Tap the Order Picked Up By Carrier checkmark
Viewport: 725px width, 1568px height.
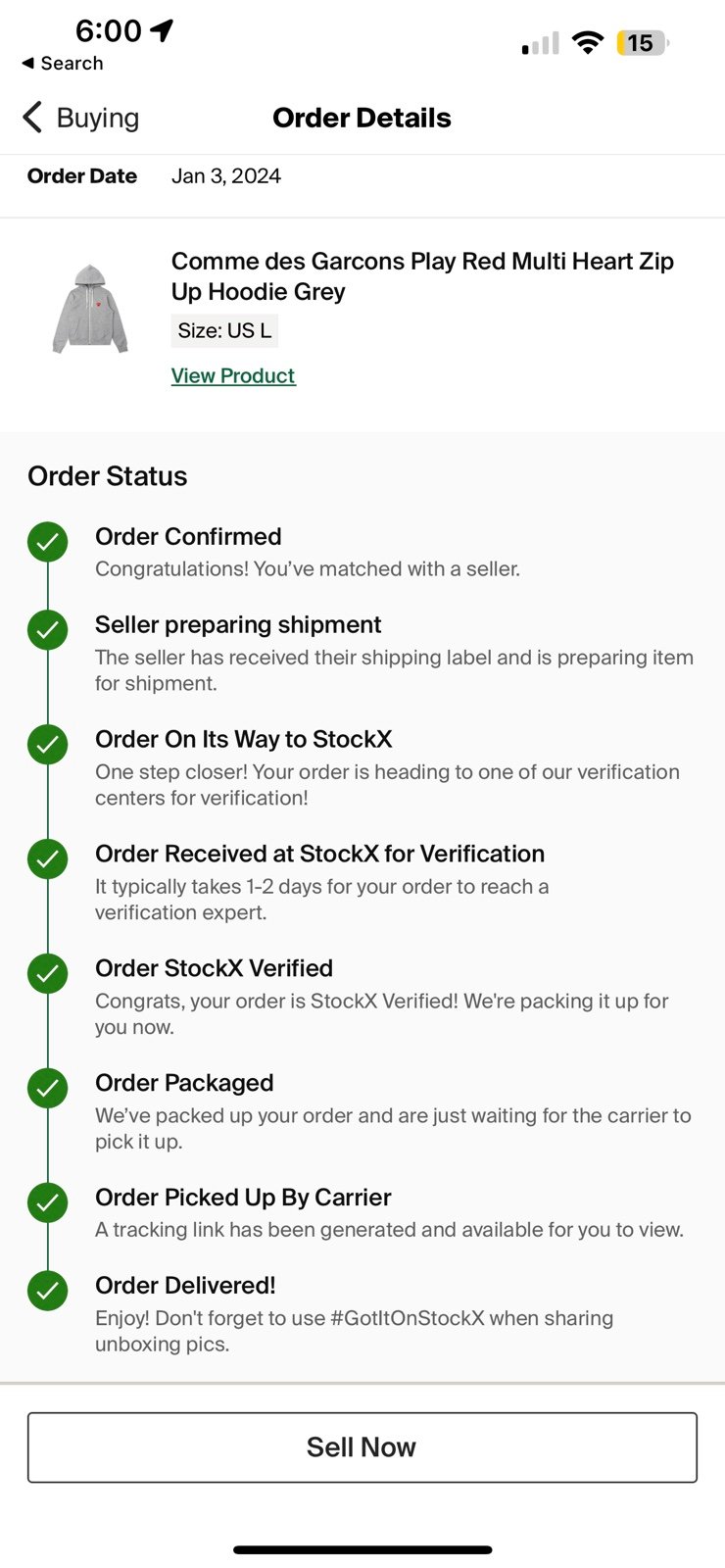[x=47, y=1202]
